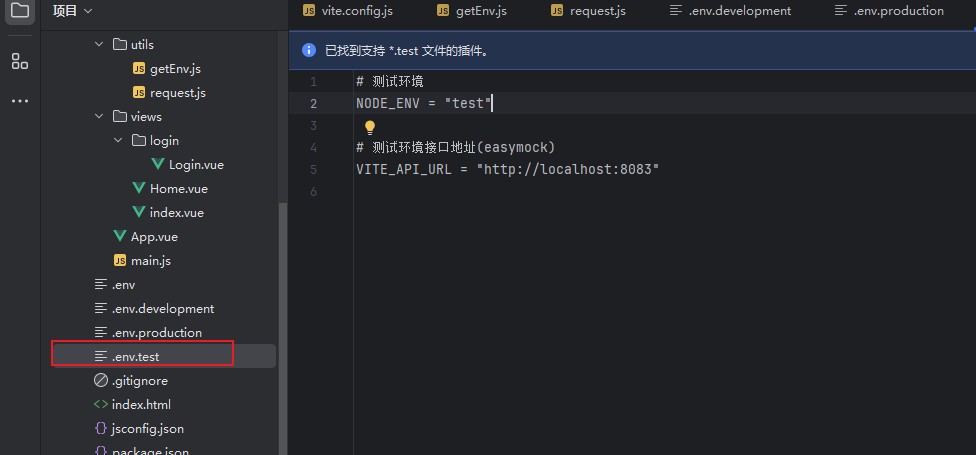The width and height of the screenshot is (976, 455).
Task: Click the comment '# 测试环境接口地址(easymock)'
Action: [x=455, y=148]
